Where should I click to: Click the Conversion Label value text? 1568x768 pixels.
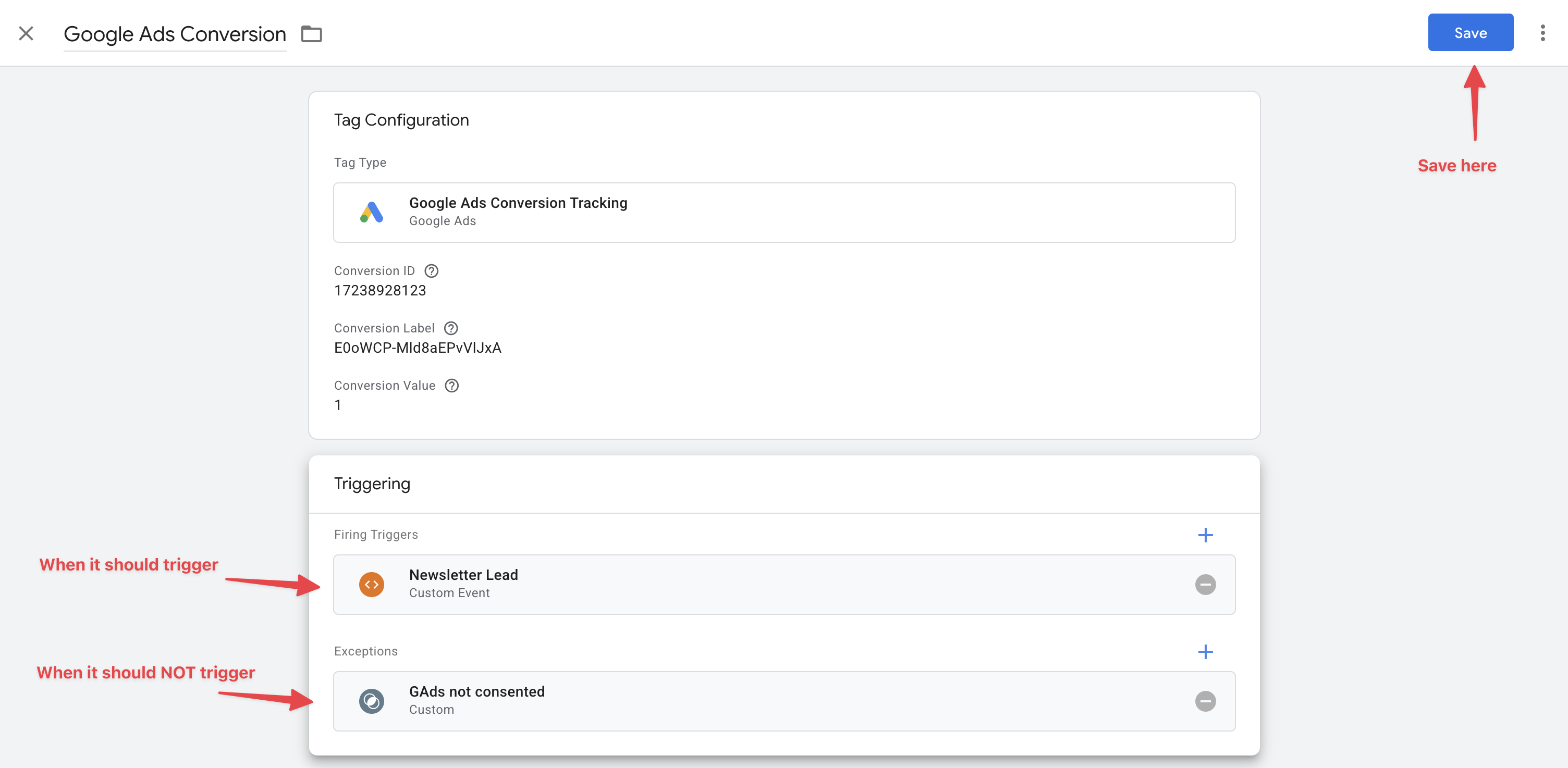[x=418, y=348]
